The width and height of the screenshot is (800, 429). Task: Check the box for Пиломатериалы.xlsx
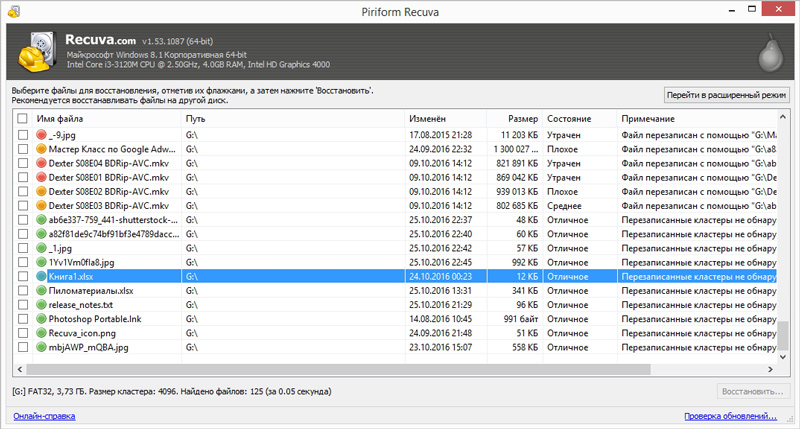[22, 291]
